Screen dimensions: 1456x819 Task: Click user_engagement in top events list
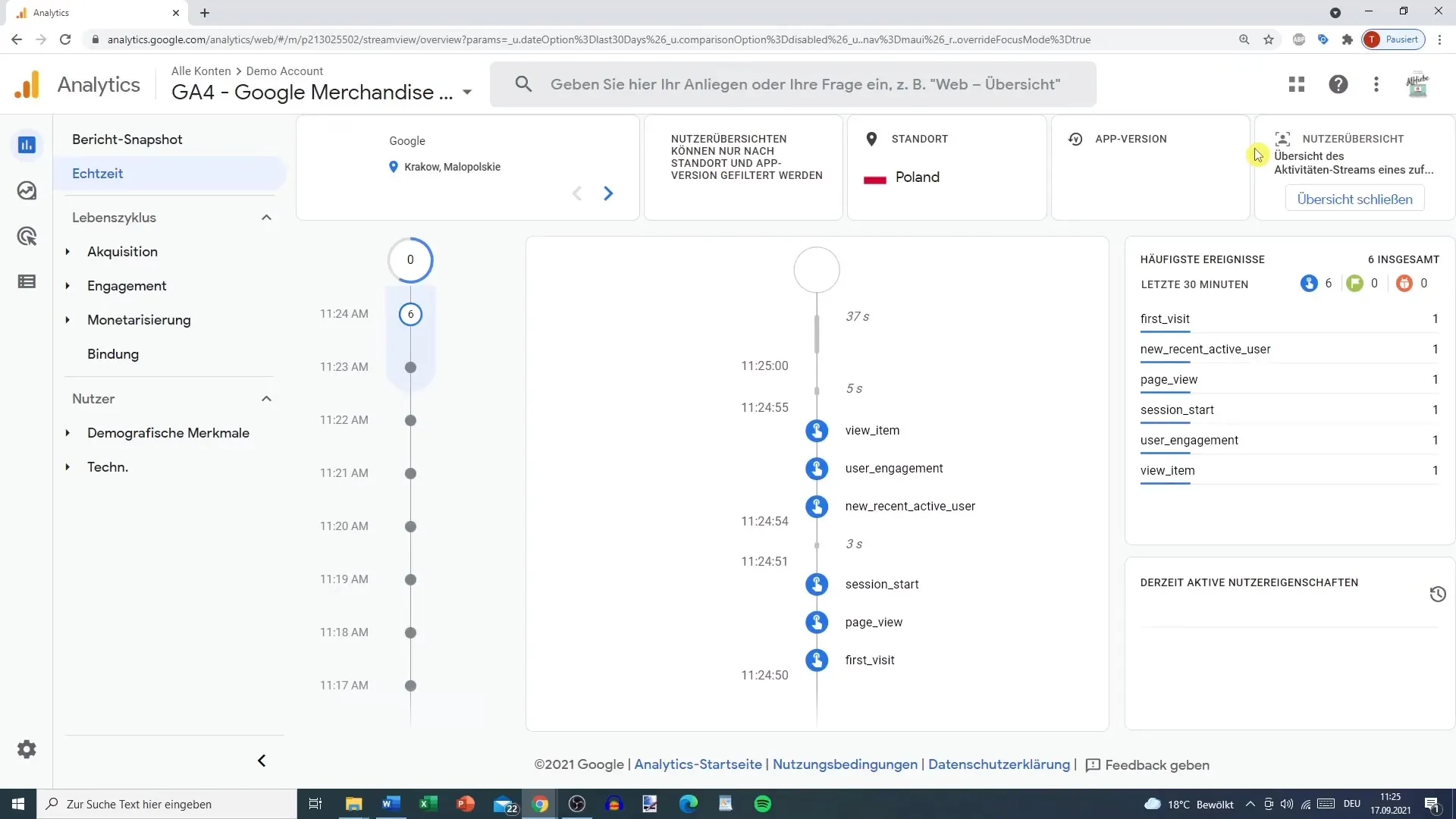[1189, 441]
